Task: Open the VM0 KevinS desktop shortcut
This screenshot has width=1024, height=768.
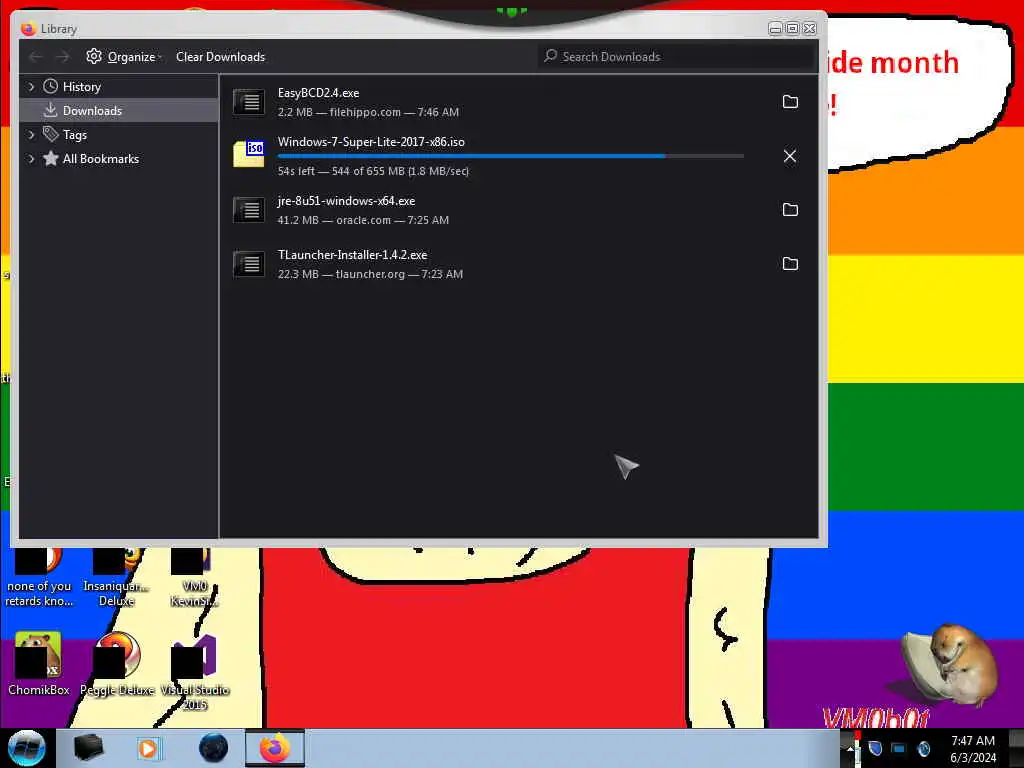Action: coord(194,577)
